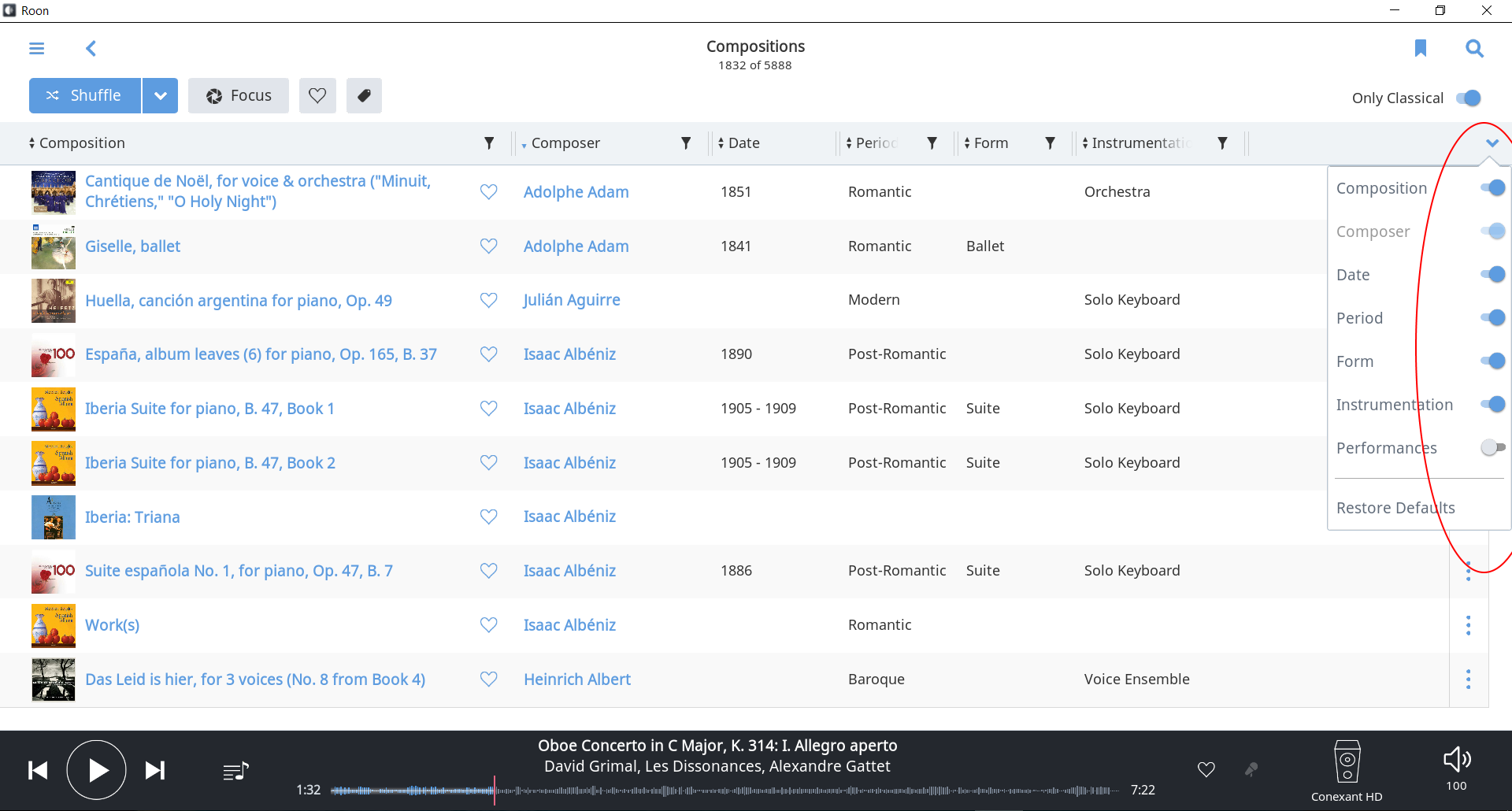Open Shuffle dropdown arrow
This screenshot has height=811, width=1512.
tap(161, 95)
